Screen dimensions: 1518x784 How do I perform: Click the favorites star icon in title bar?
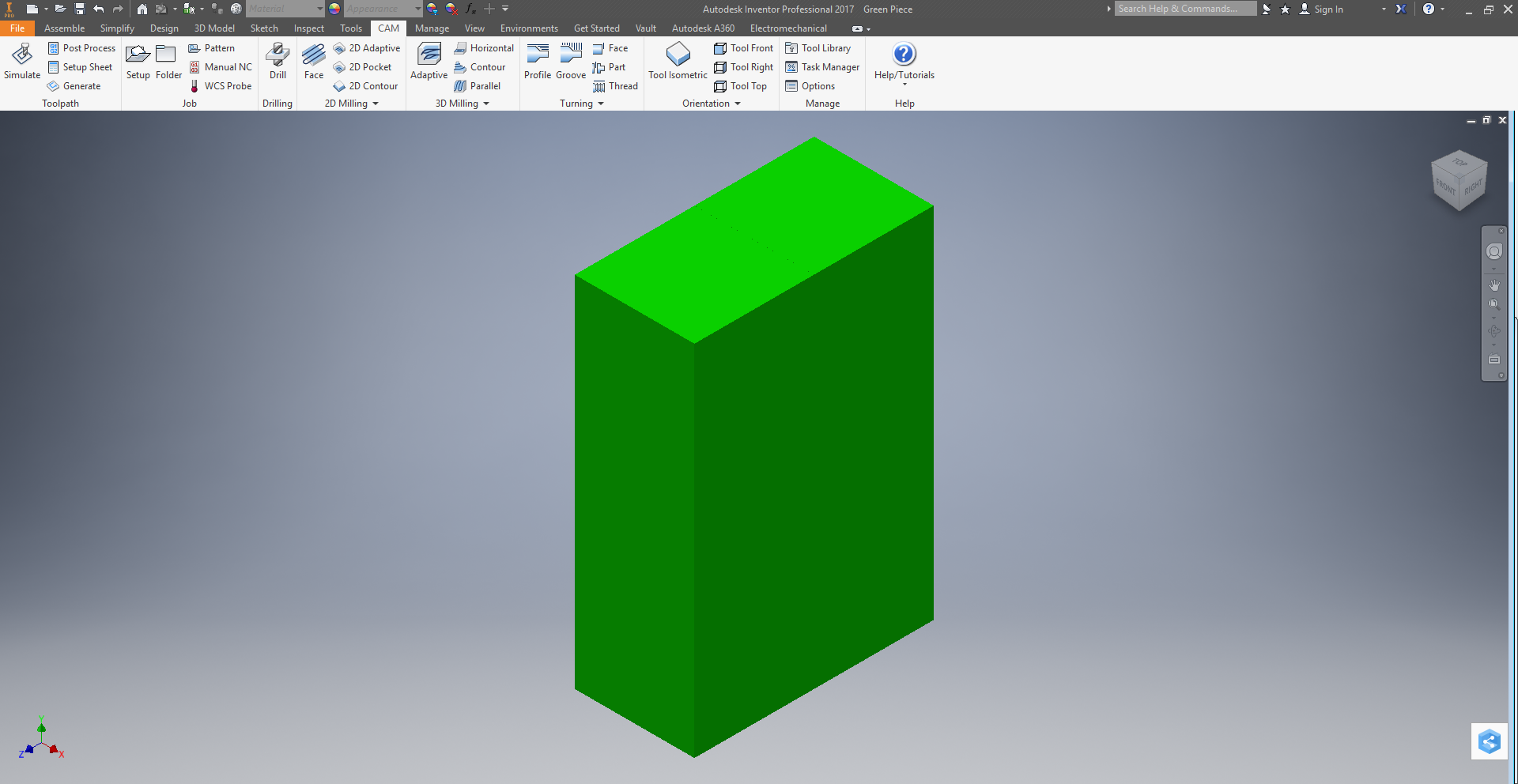click(x=1285, y=9)
